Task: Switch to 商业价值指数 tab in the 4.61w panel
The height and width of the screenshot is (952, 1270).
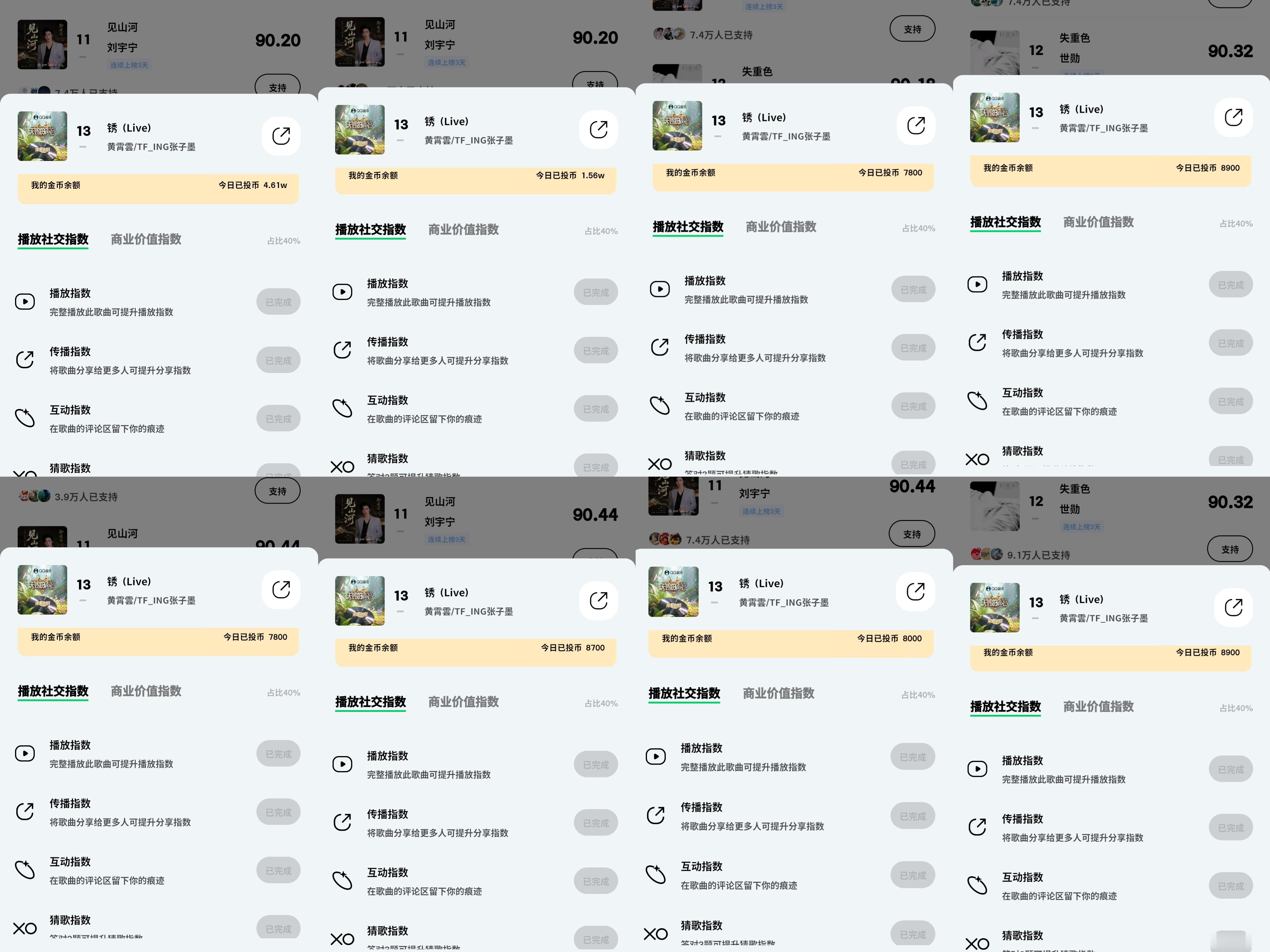Action: click(146, 239)
